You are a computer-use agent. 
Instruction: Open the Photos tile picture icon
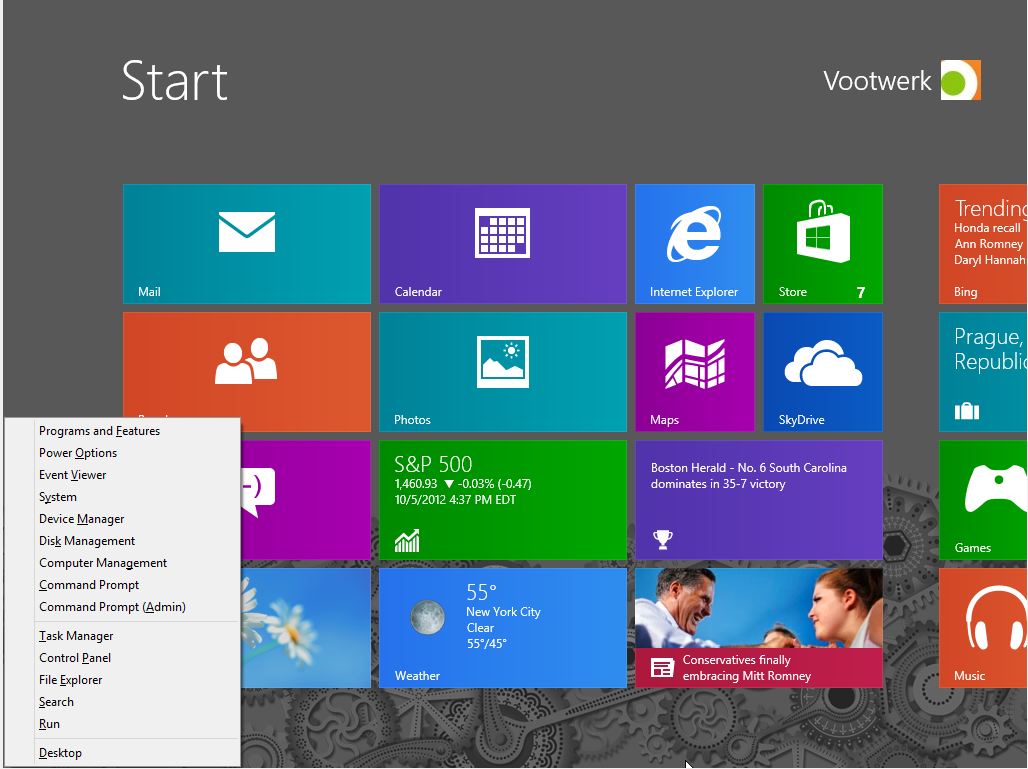[x=502, y=362]
